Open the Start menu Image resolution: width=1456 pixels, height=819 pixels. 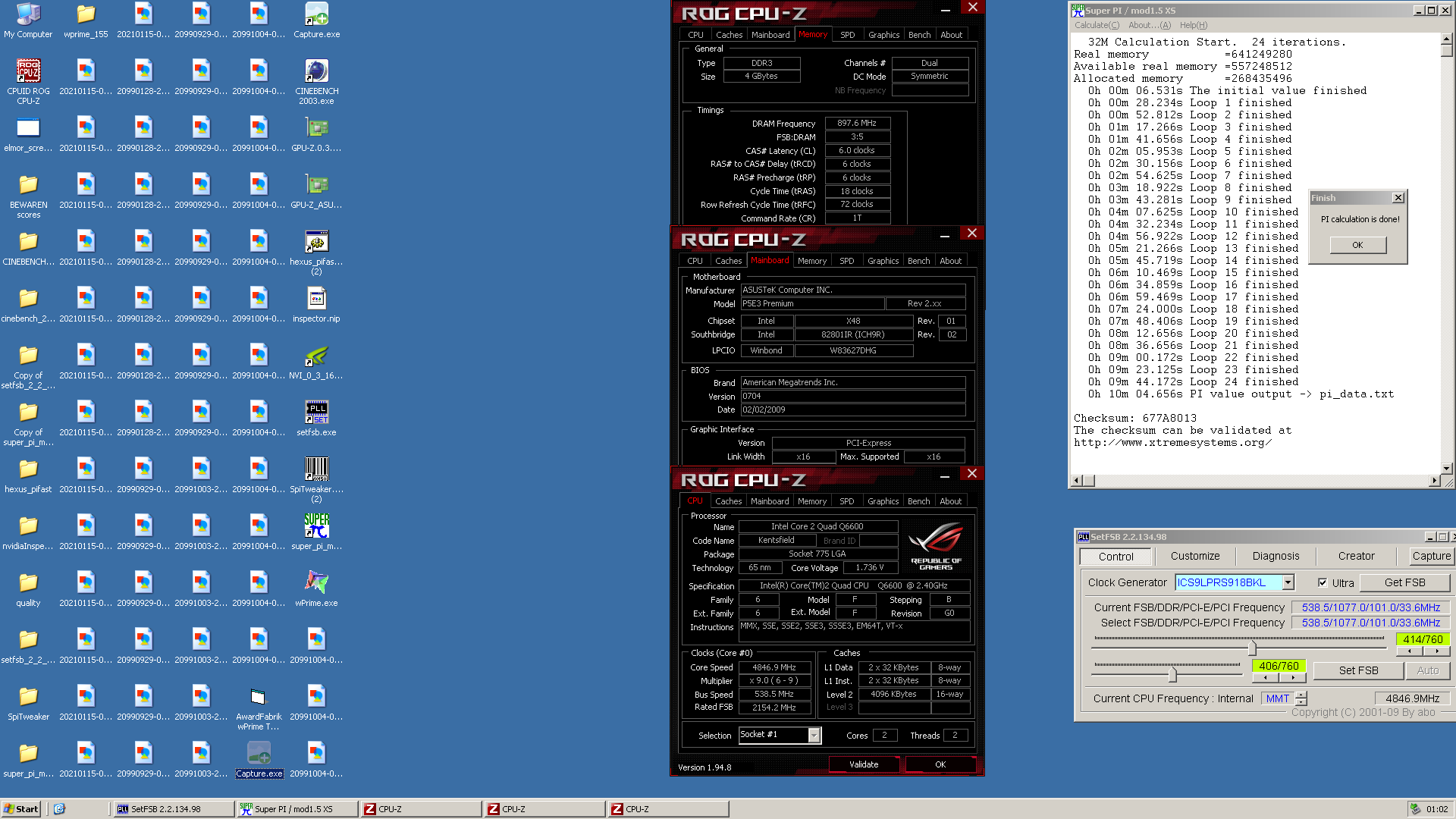(21, 809)
